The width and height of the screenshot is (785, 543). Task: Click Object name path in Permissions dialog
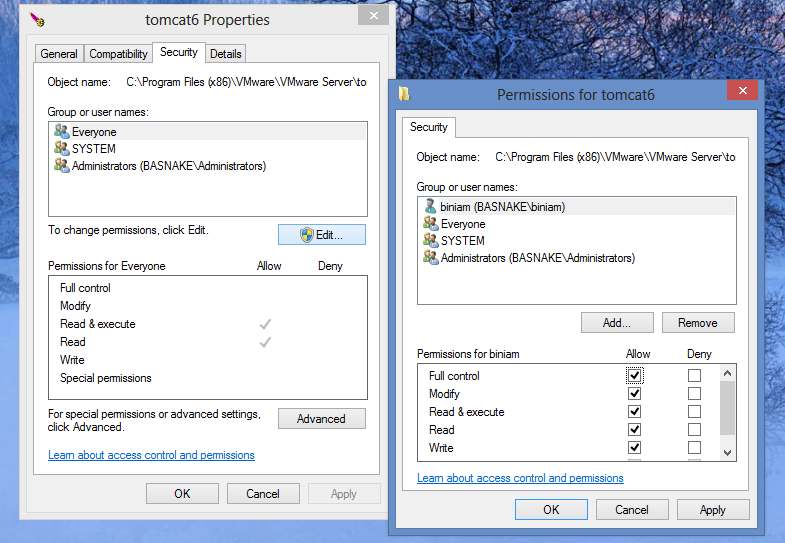[x=615, y=157]
